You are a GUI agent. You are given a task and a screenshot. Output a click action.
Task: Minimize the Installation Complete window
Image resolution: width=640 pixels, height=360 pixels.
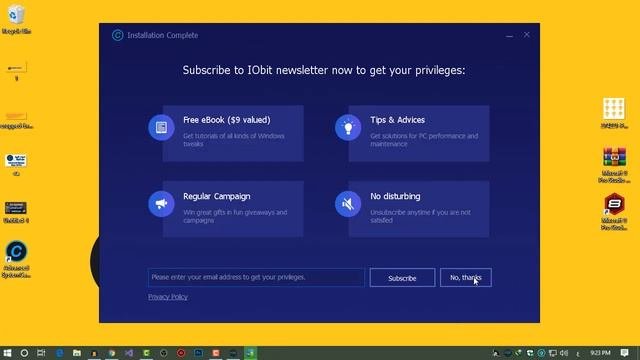(509, 36)
